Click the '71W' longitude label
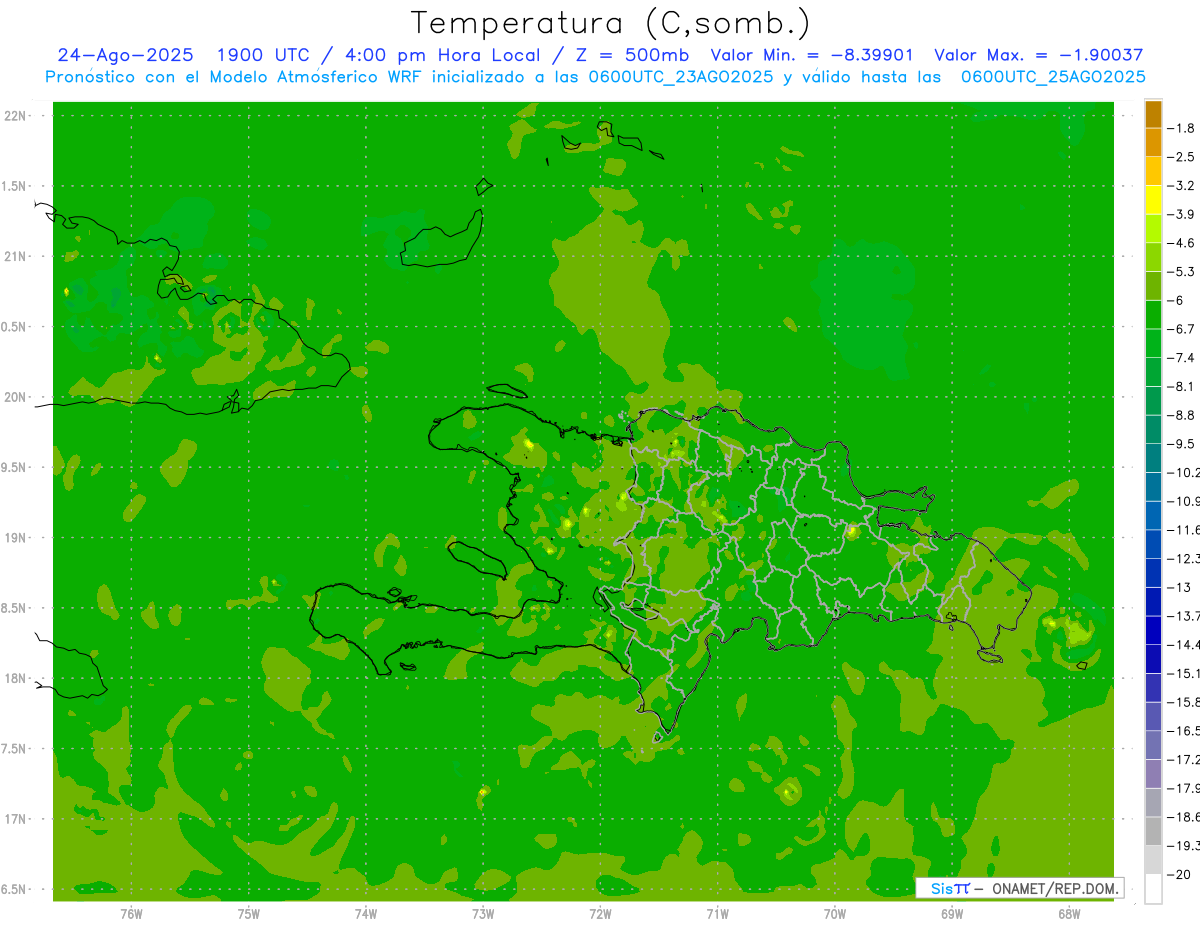Screen dimensions: 1200x927 click(x=717, y=913)
